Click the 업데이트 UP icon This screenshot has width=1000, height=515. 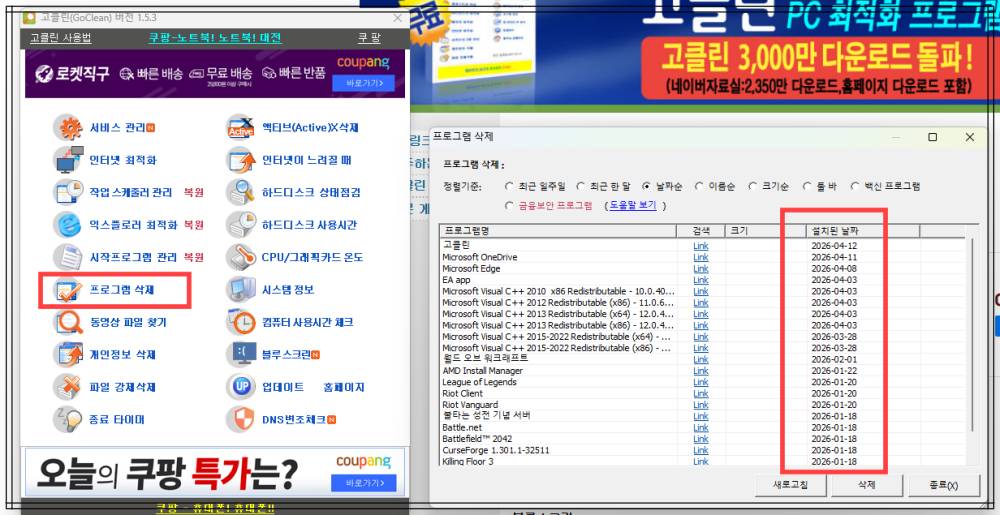[240, 388]
